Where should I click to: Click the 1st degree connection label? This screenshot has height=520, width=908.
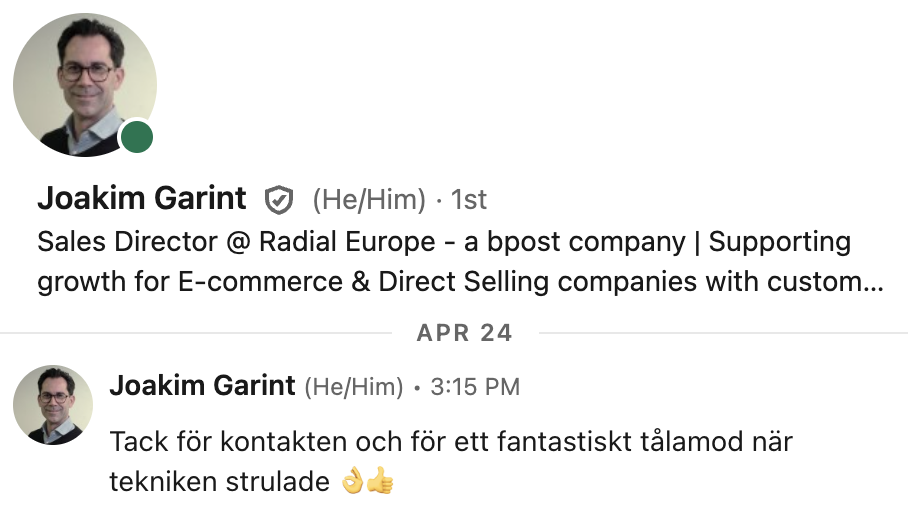[x=469, y=200]
